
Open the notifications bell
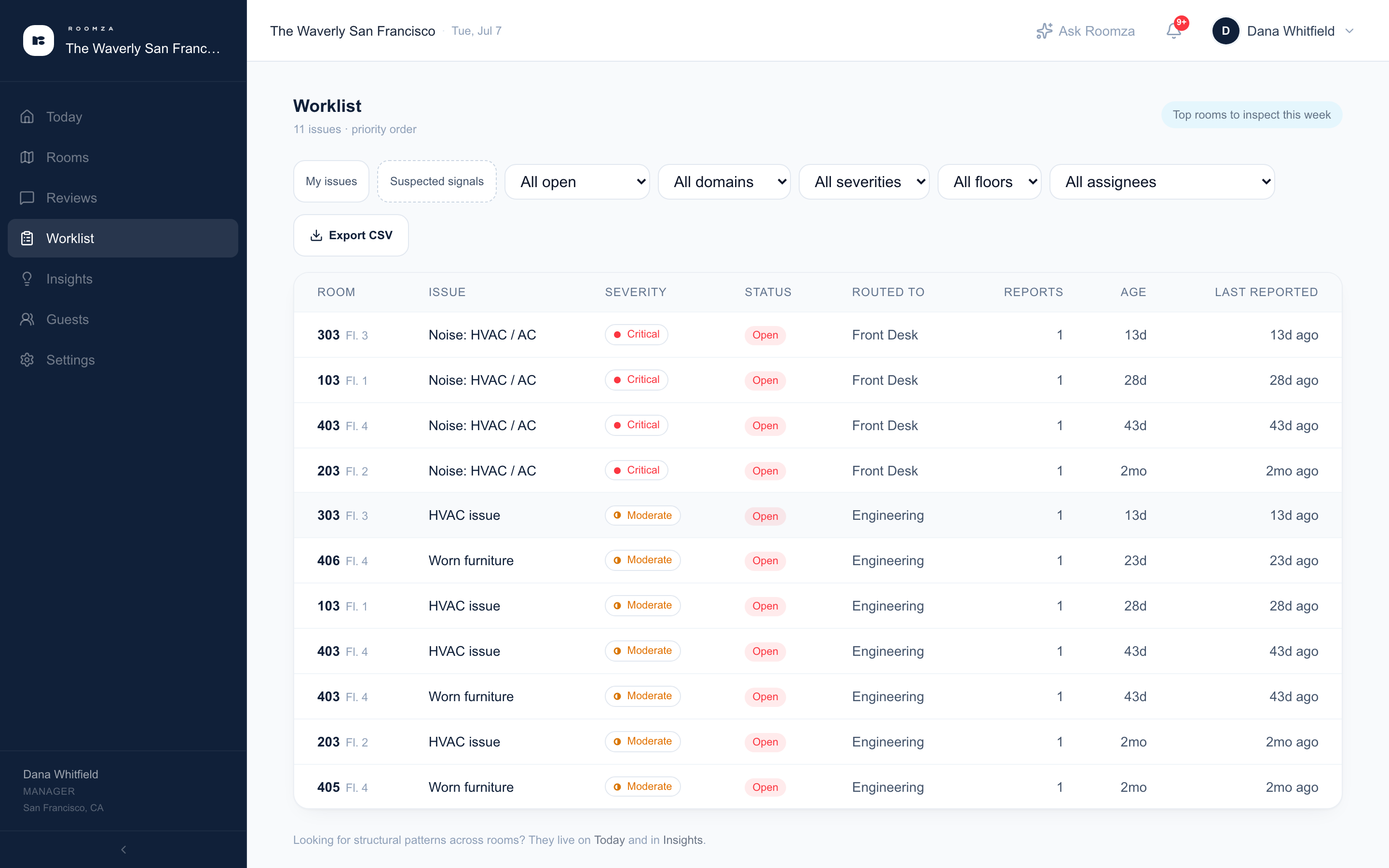pyautogui.click(x=1174, y=31)
